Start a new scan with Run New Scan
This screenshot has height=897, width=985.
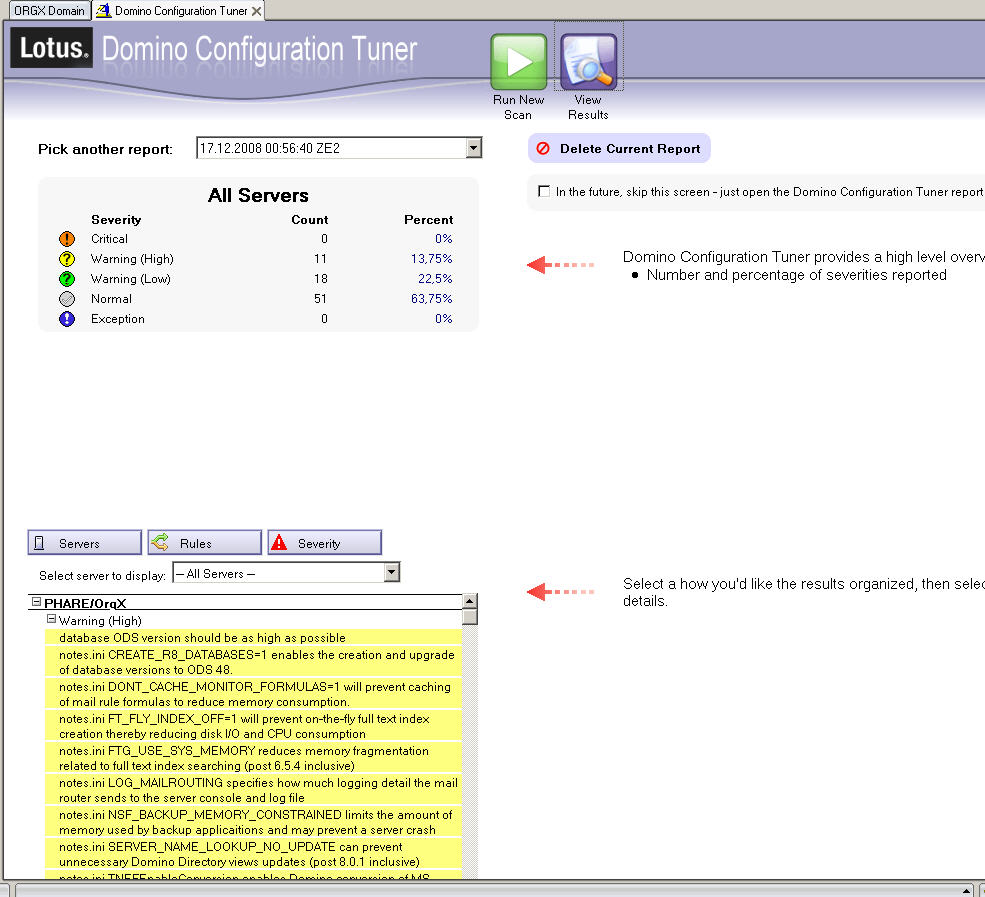(518, 62)
